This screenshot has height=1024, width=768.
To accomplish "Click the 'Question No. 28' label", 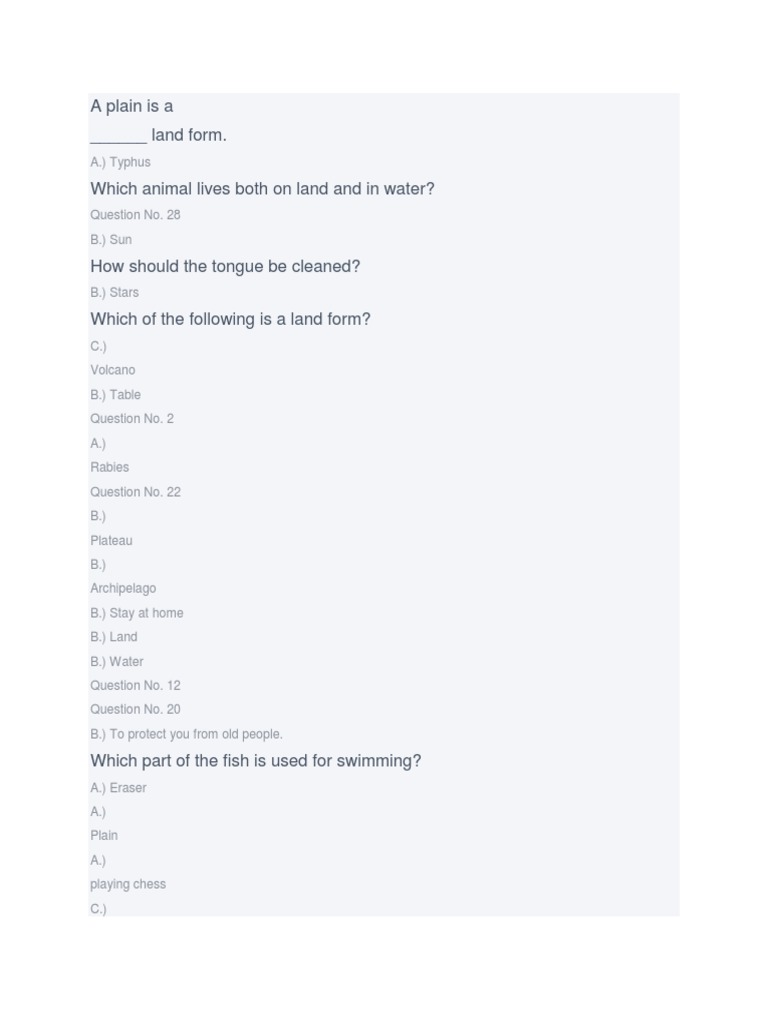I will coord(135,215).
